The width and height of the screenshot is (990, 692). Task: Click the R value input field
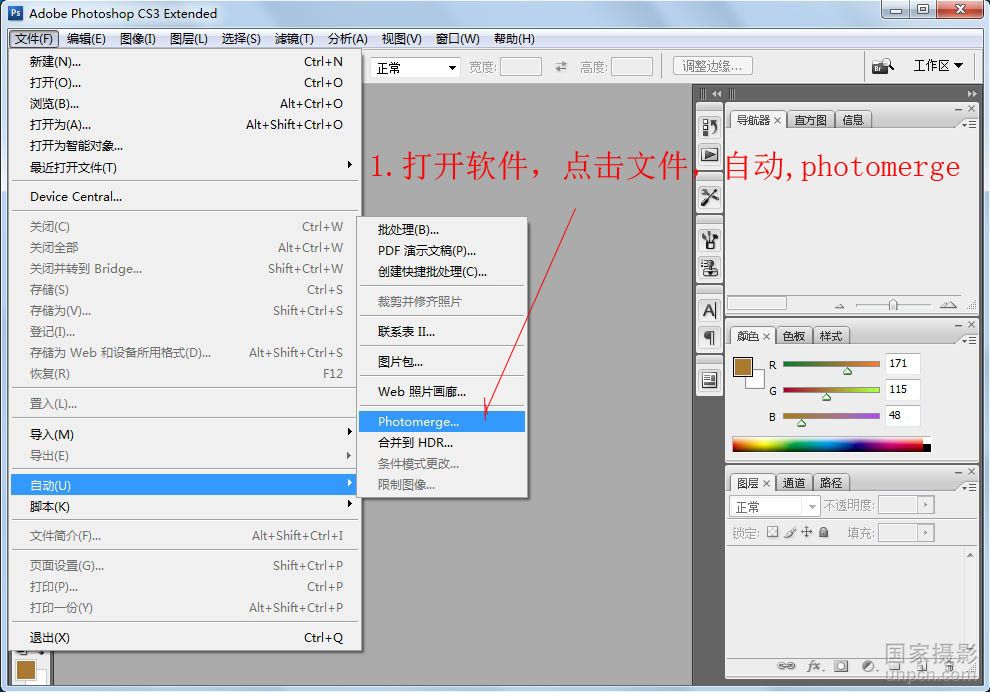point(902,363)
